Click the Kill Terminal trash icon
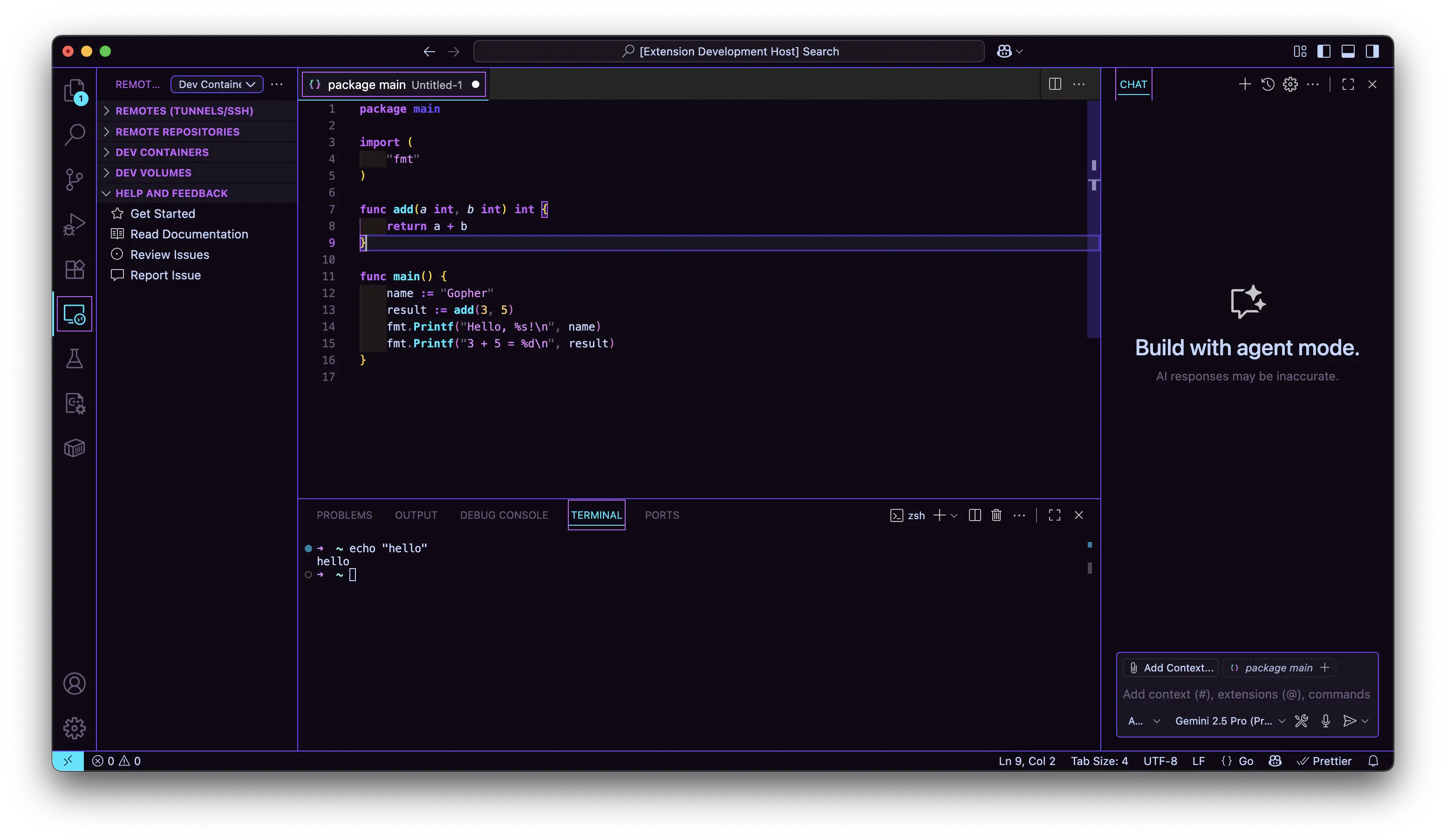 996,515
